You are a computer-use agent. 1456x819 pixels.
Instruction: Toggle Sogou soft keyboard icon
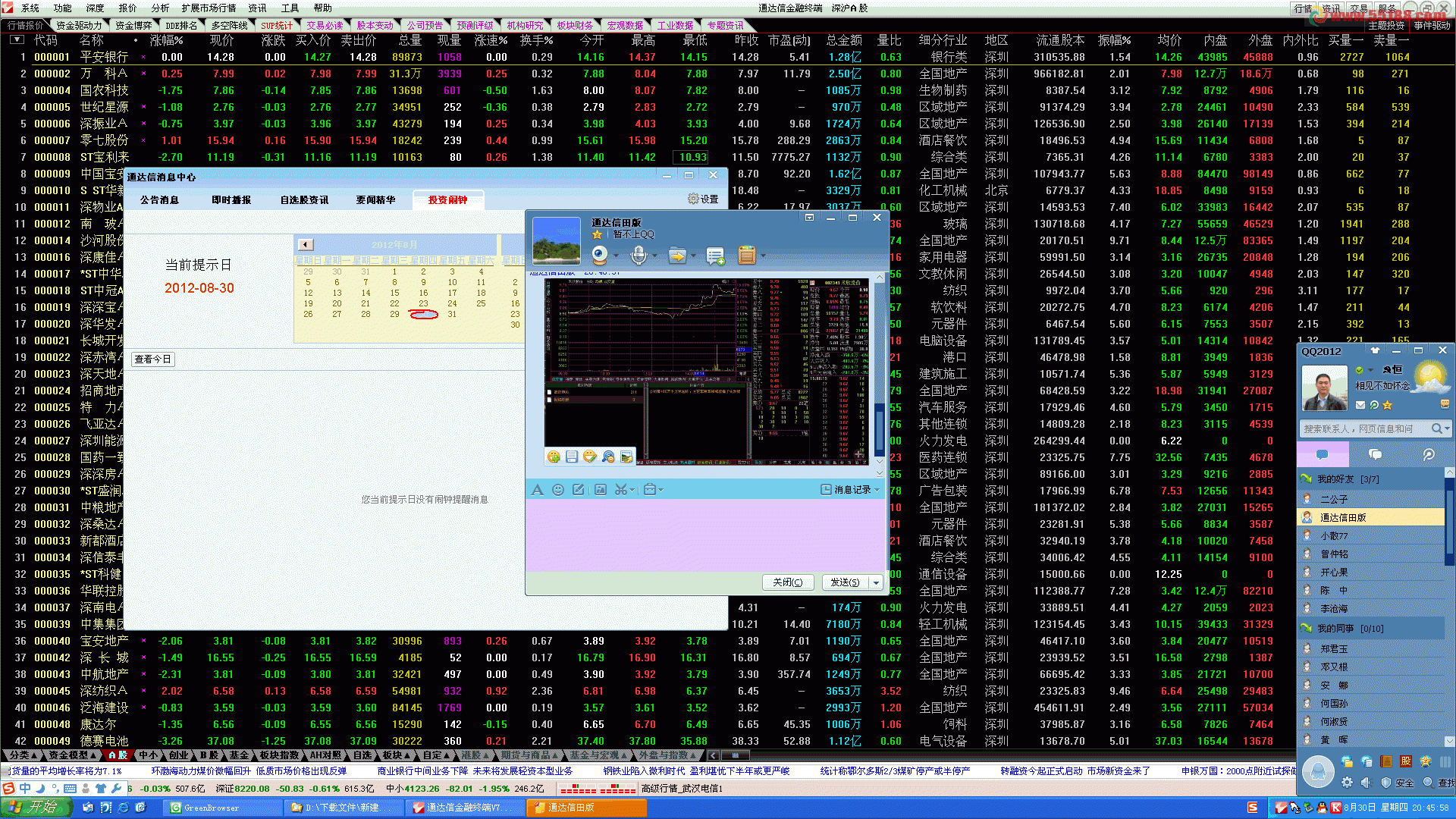70,789
